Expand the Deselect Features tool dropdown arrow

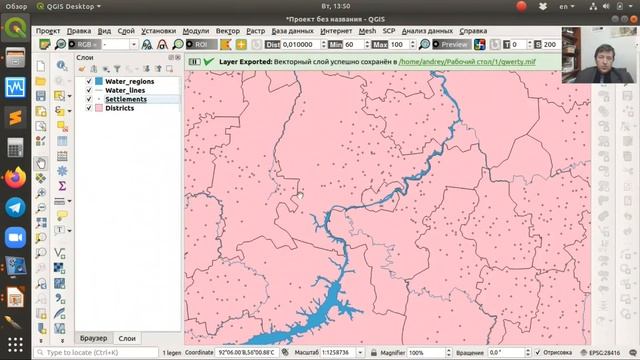[69, 111]
